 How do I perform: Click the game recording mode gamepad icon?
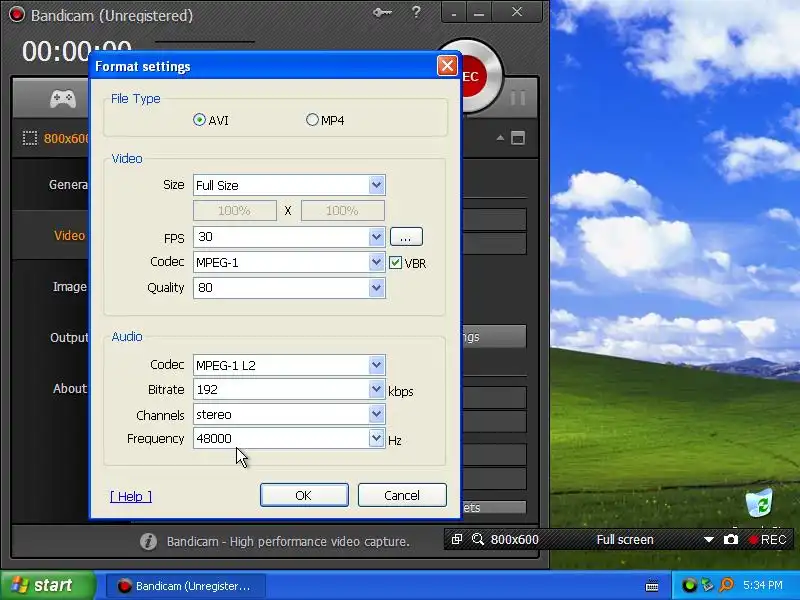coord(63,98)
